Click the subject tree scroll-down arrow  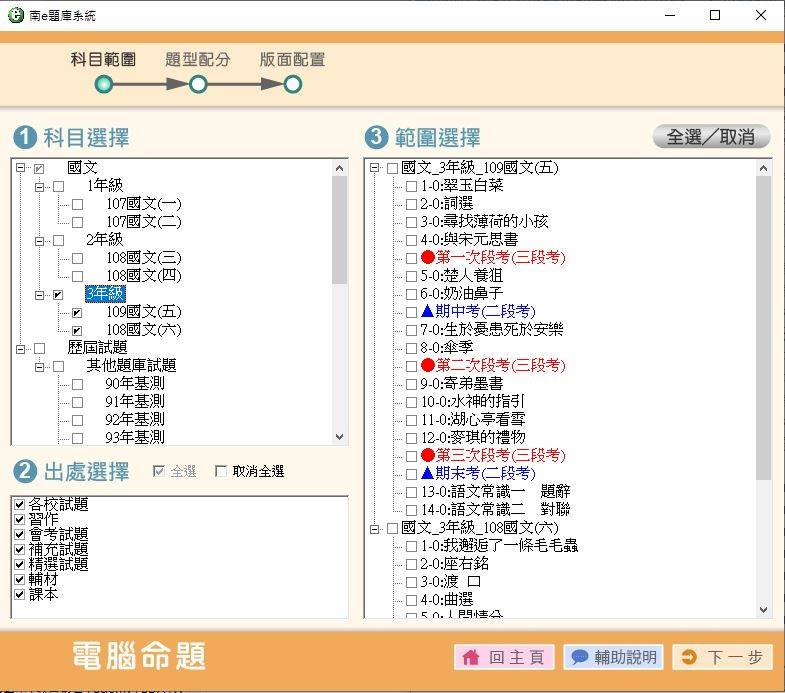(x=339, y=437)
